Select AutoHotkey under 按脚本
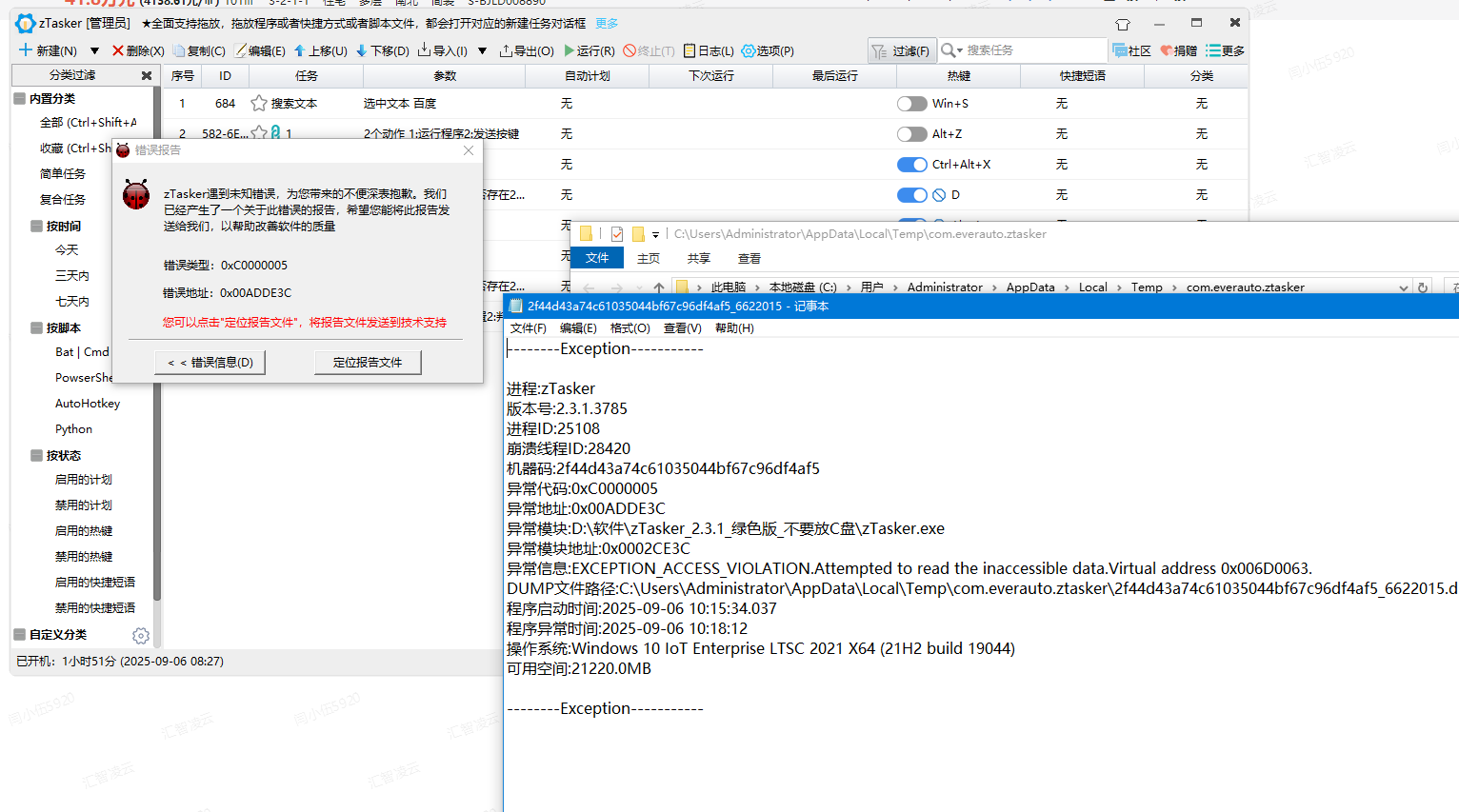 pyautogui.click(x=88, y=404)
